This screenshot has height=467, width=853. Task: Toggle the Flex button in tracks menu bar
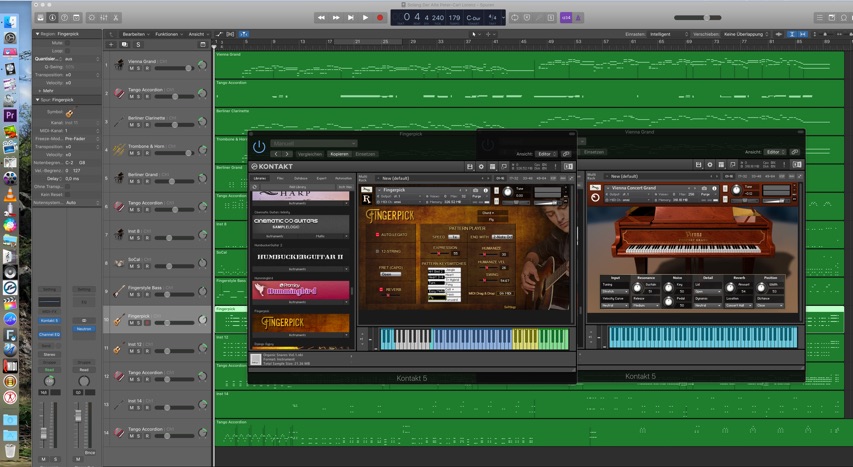pyautogui.click(x=230, y=34)
